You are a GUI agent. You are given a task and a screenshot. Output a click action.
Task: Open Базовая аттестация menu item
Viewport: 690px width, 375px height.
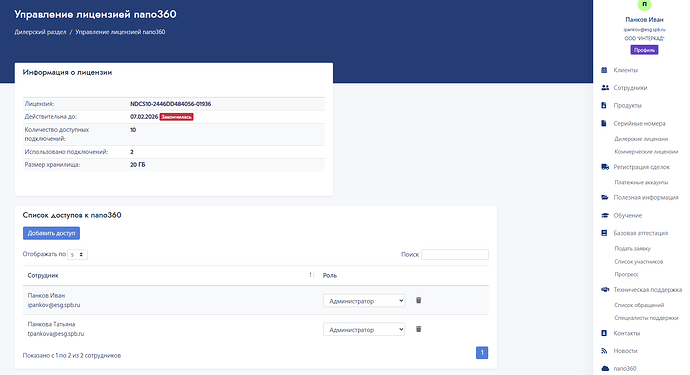pyautogui.click(x=641, y=233)
